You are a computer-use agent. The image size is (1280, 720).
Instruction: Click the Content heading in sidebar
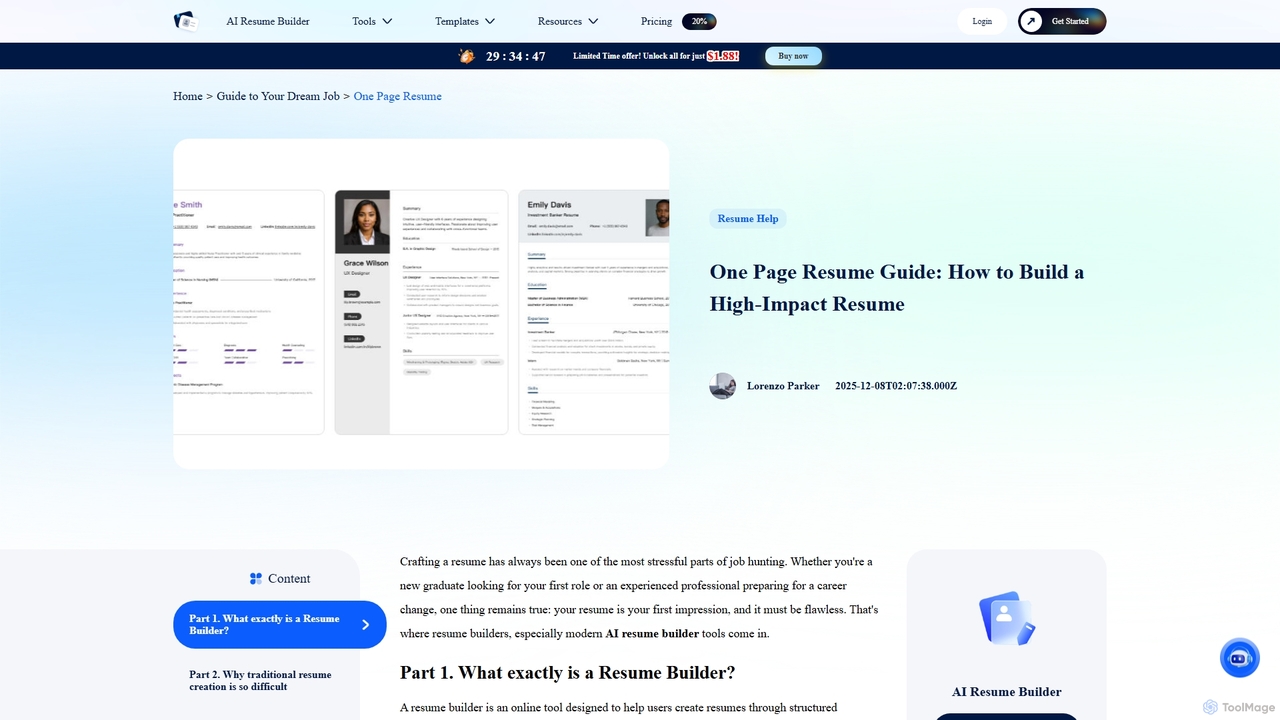pos(289,579)
